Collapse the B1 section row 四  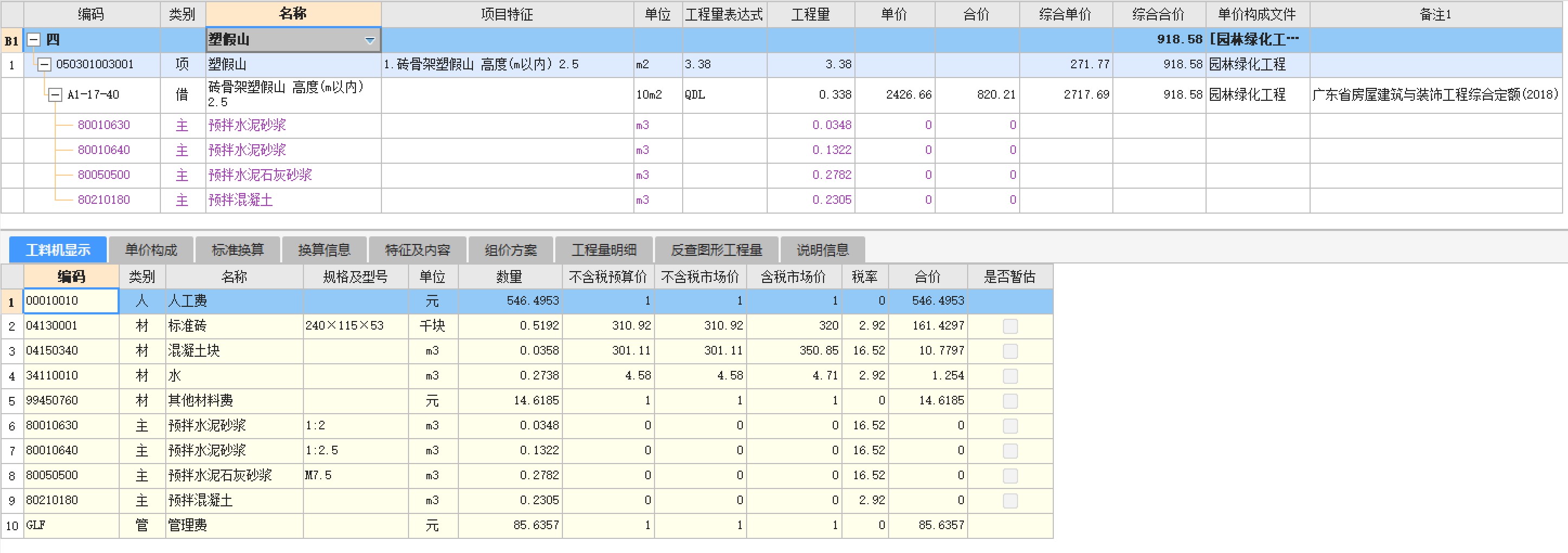tap(34, 40)
